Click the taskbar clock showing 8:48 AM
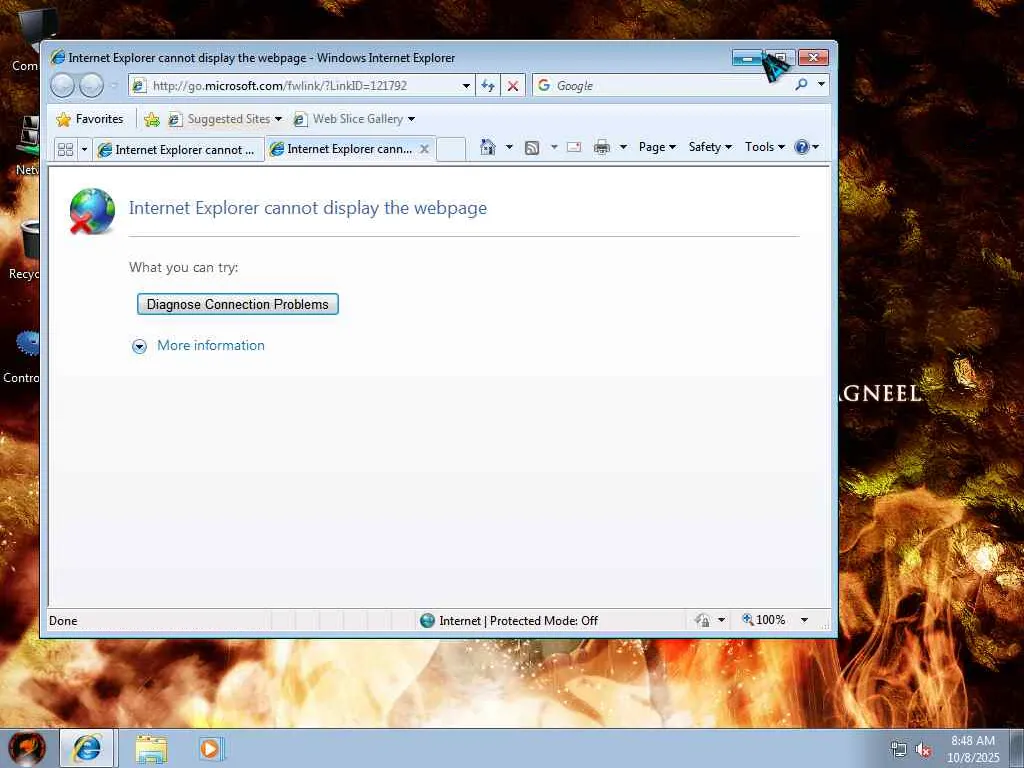The image size is (1024, 768). (x=973, y=749)
